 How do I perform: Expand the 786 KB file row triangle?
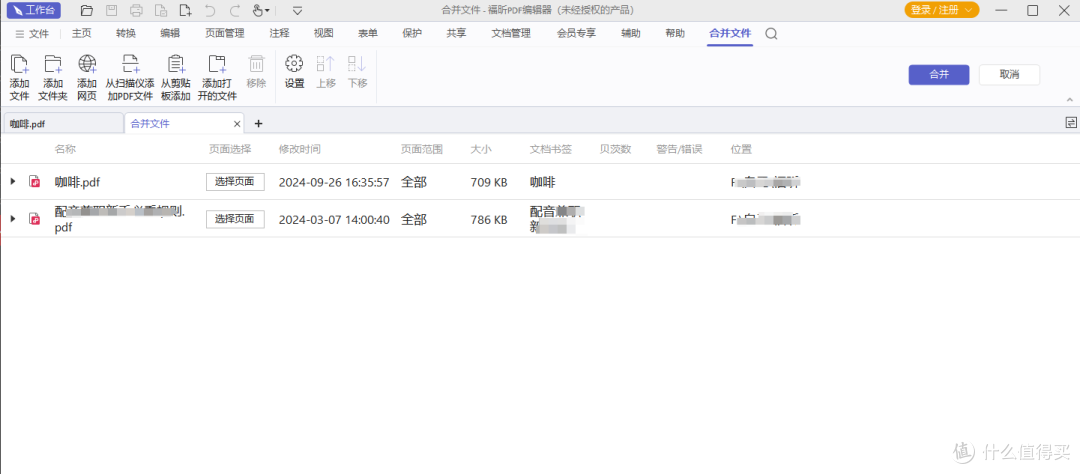coord(12,218)
